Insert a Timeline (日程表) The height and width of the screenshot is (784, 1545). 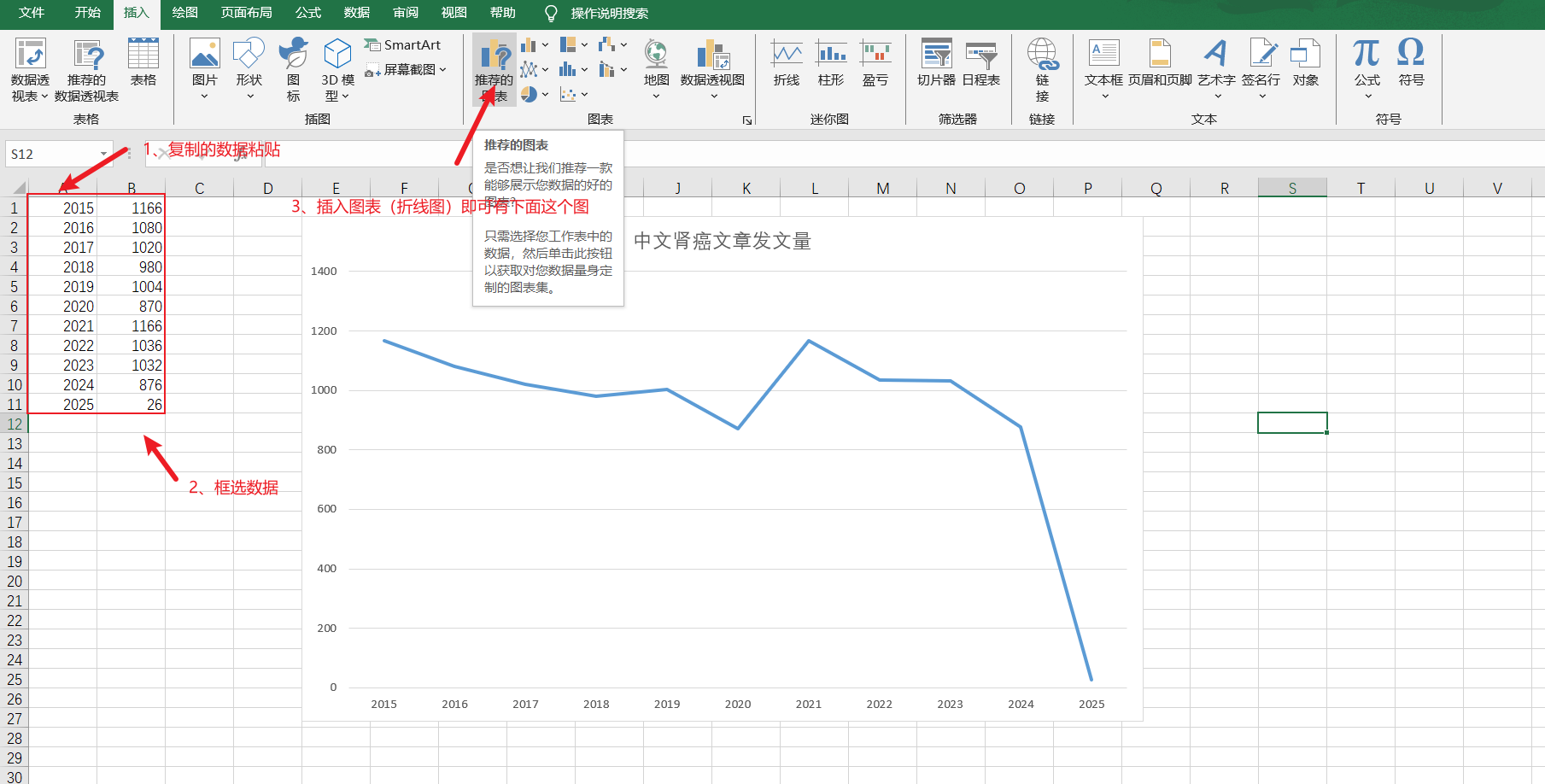(x=981, y=63)
